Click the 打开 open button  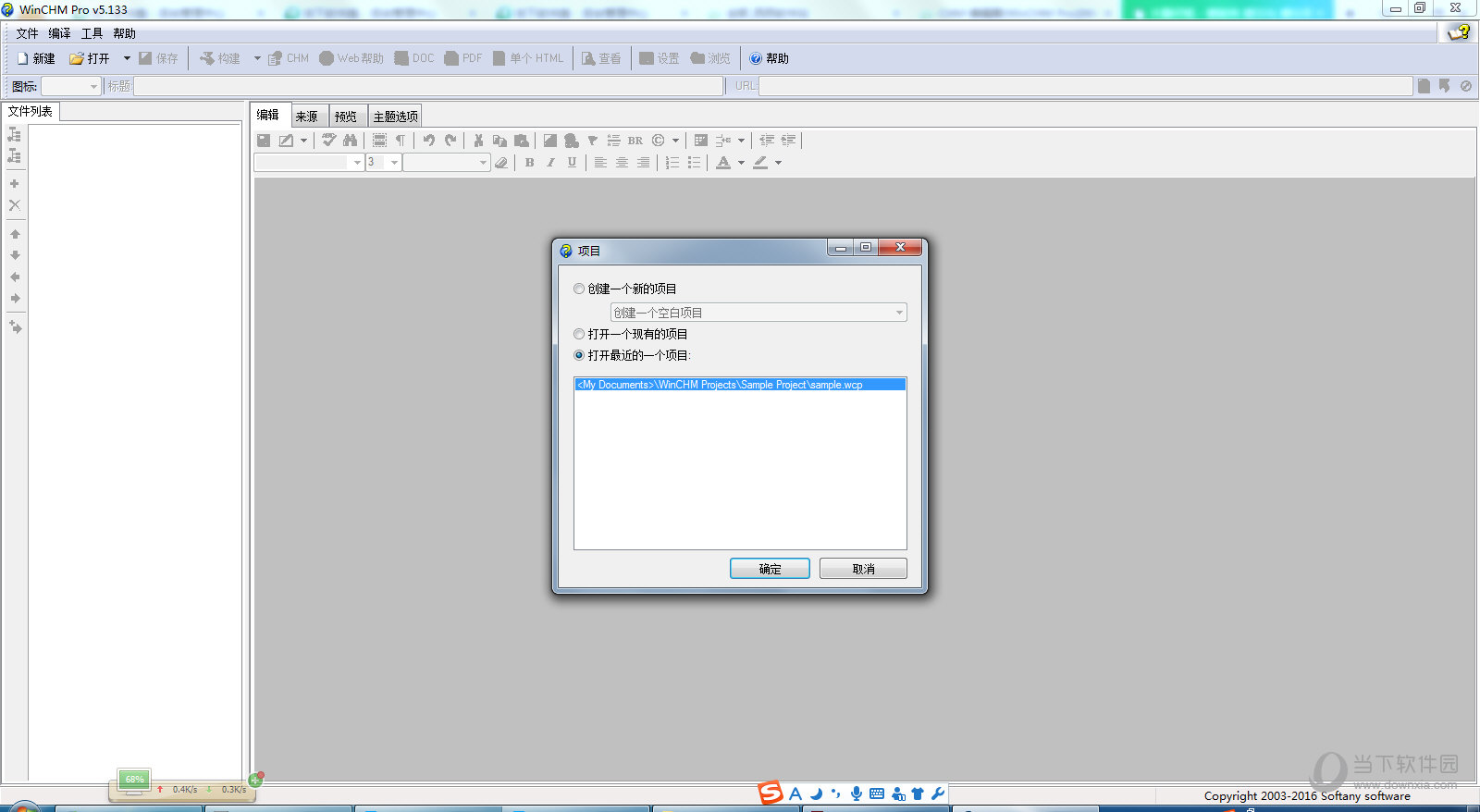click(x=90, y=58)
